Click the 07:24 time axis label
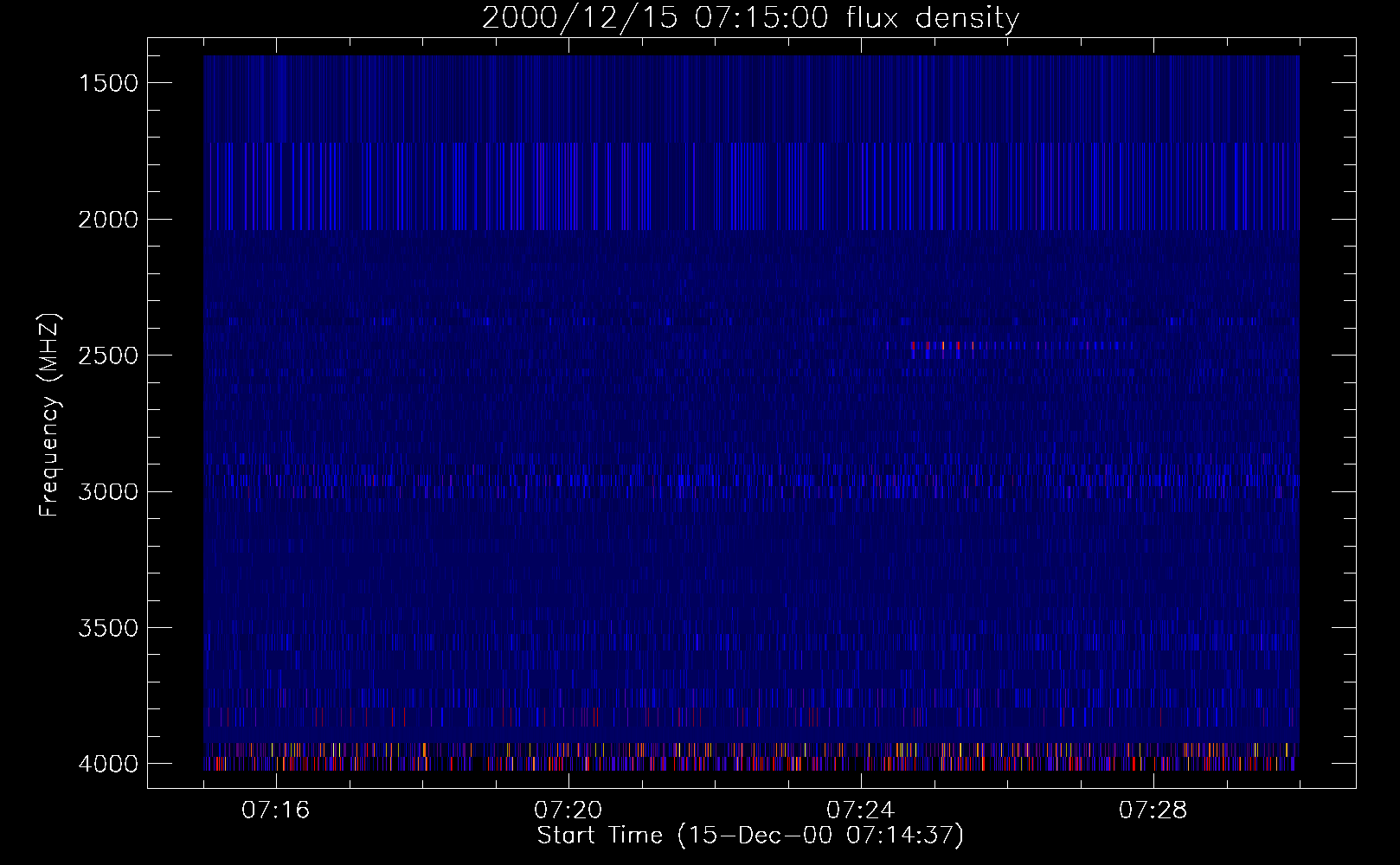The width and height of the screenshot is (1400, 865). tap(860, 811)
